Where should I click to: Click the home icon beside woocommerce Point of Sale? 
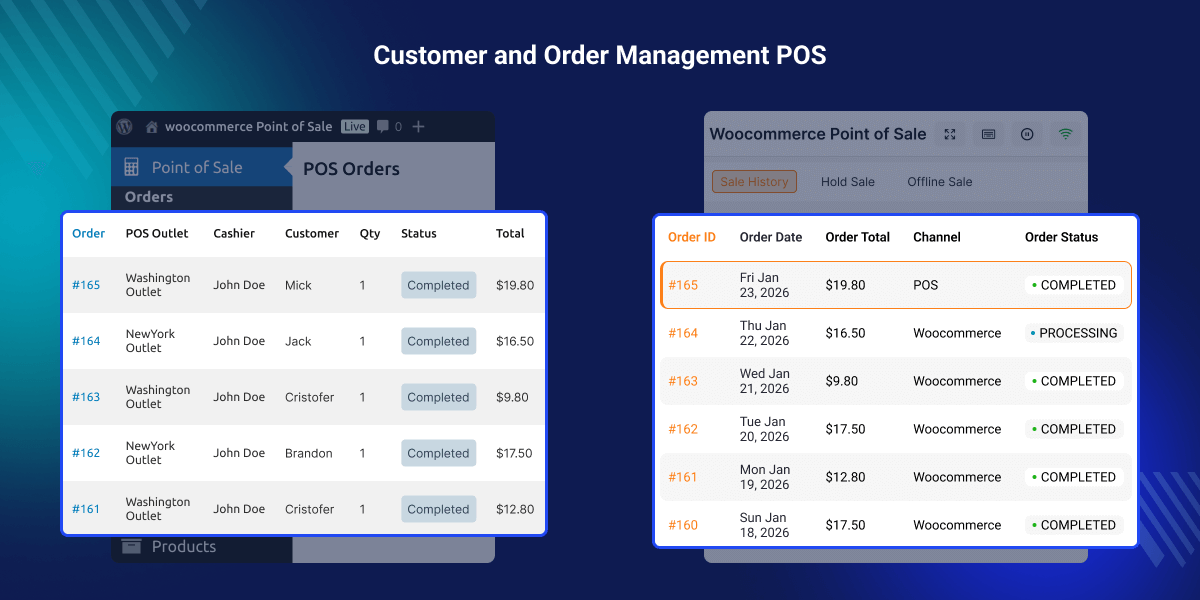pyautogui.click(x=152, y=127)
